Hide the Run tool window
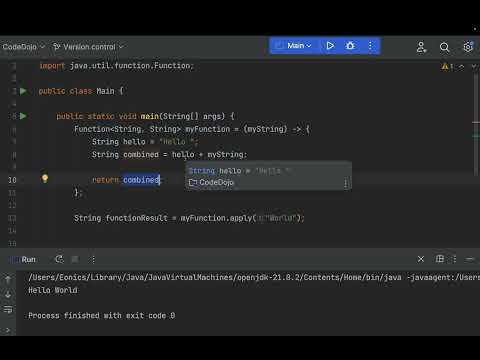This screenshot has height=360, width=480. tap(470, 259)
